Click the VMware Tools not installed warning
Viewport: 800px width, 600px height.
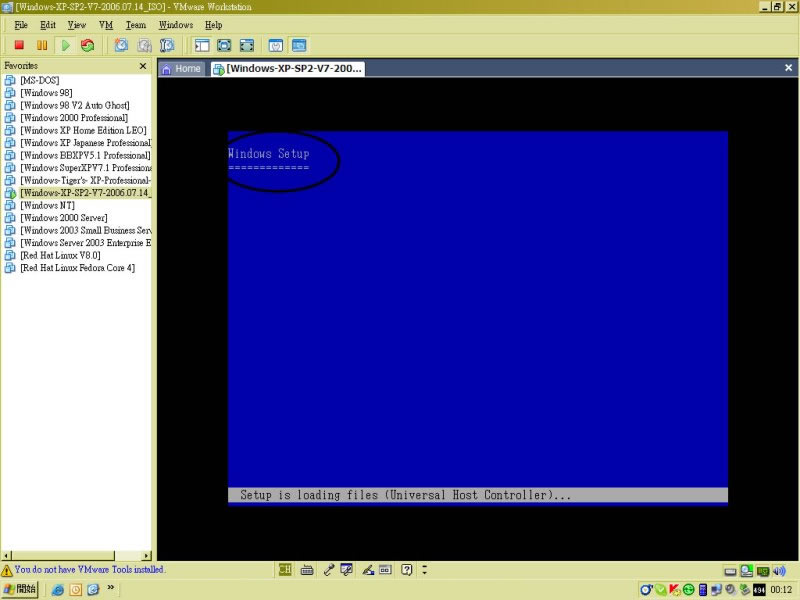coord(90,569)
